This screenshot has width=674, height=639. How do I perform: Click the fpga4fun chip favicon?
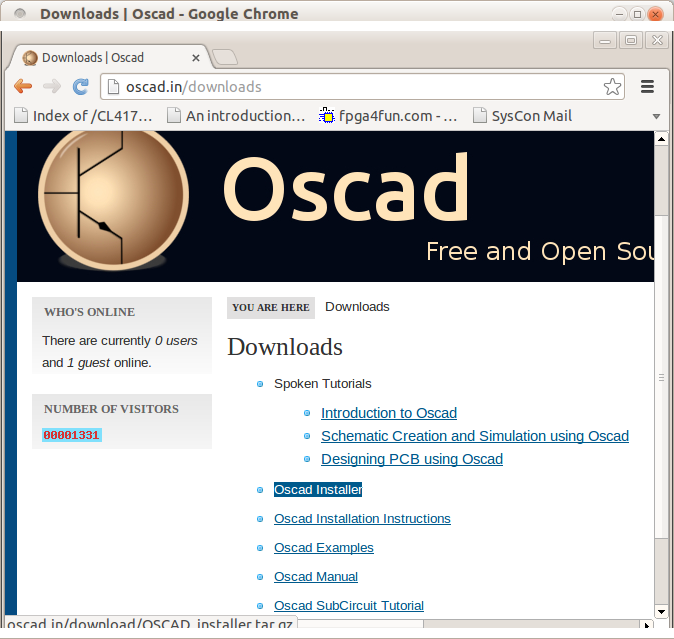click(x=327, y=116)
